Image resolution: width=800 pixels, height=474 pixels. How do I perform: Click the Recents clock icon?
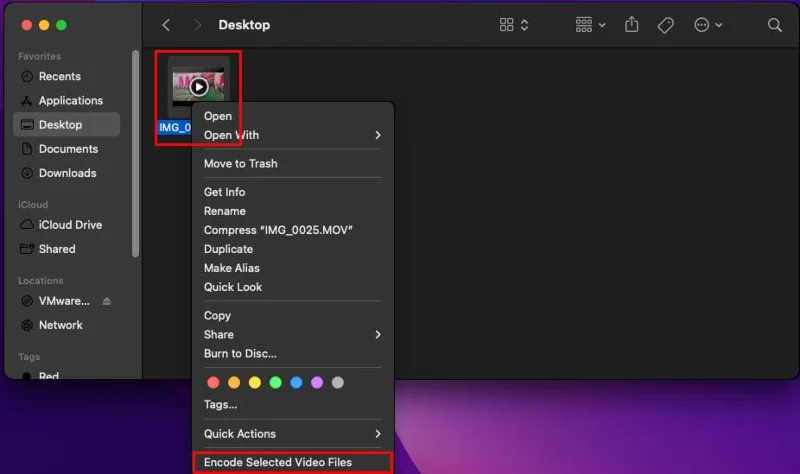pos(27,77)
